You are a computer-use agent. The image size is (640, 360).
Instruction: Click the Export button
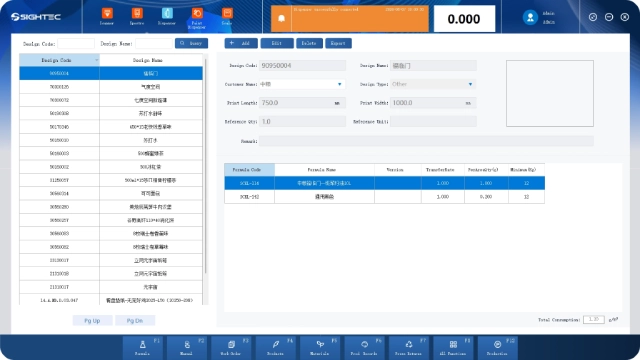(338, 43)
